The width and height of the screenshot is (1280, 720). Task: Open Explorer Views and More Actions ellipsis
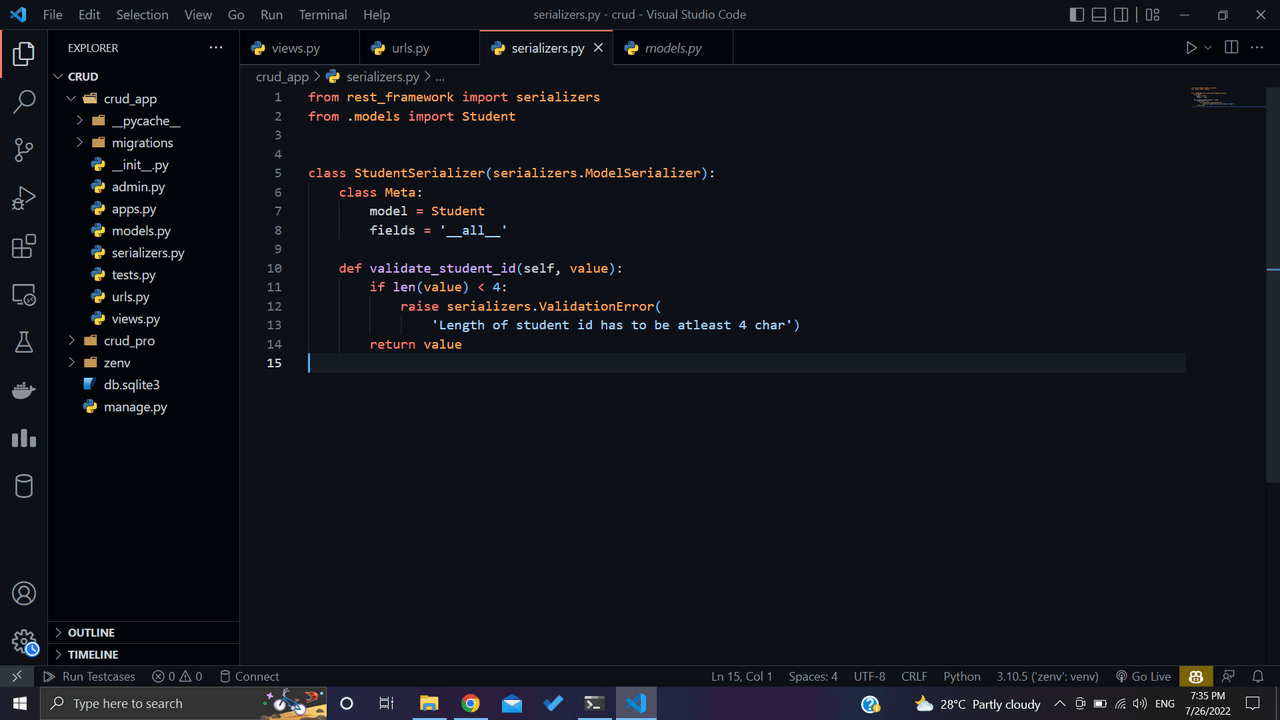click(x=216, y=48)
